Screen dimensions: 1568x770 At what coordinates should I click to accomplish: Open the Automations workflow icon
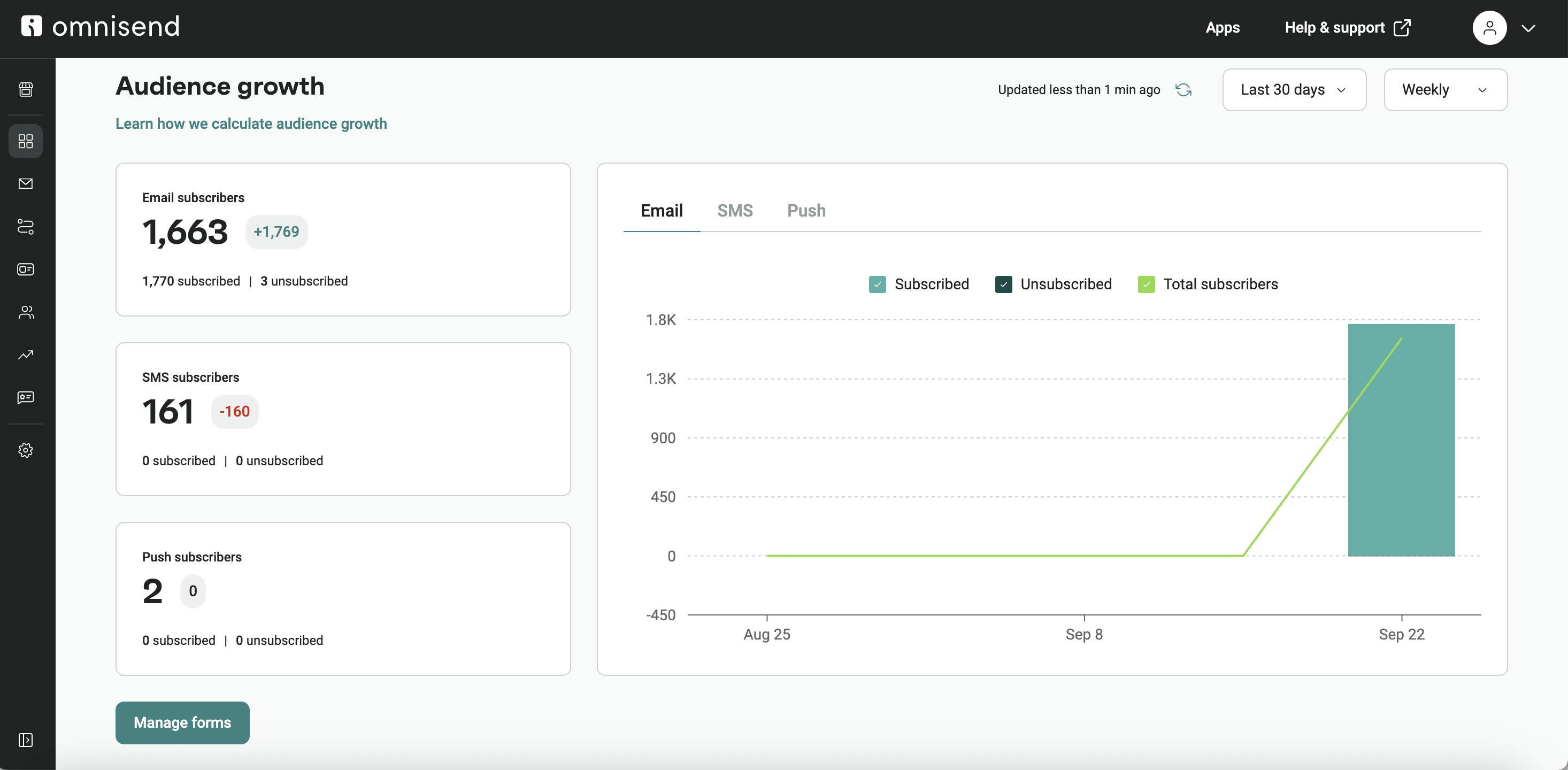click(26, 227)
